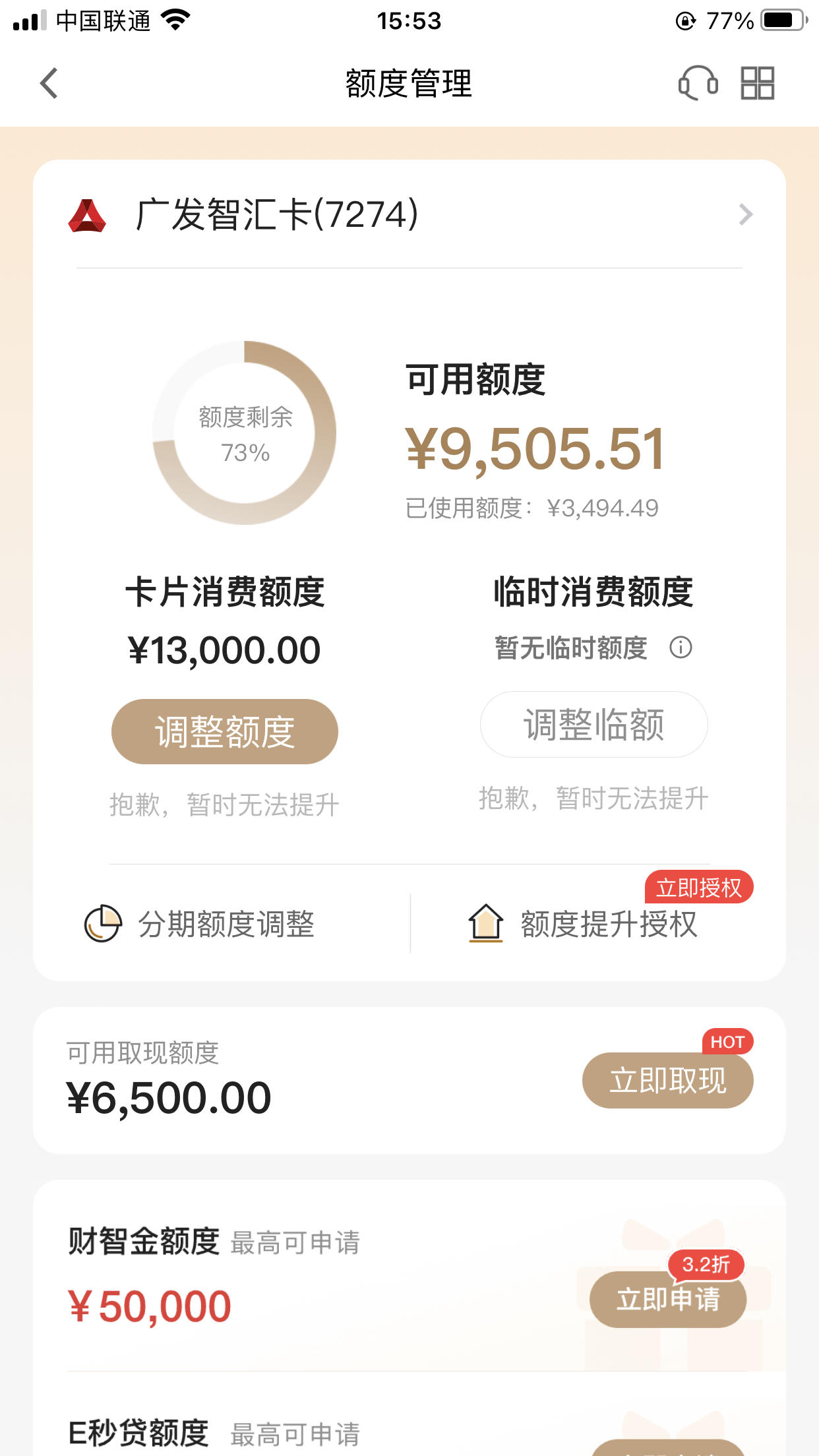819x1456 pixels.
Task: Tap info icon beside 暂无临时额度
Action: (681, 648)
